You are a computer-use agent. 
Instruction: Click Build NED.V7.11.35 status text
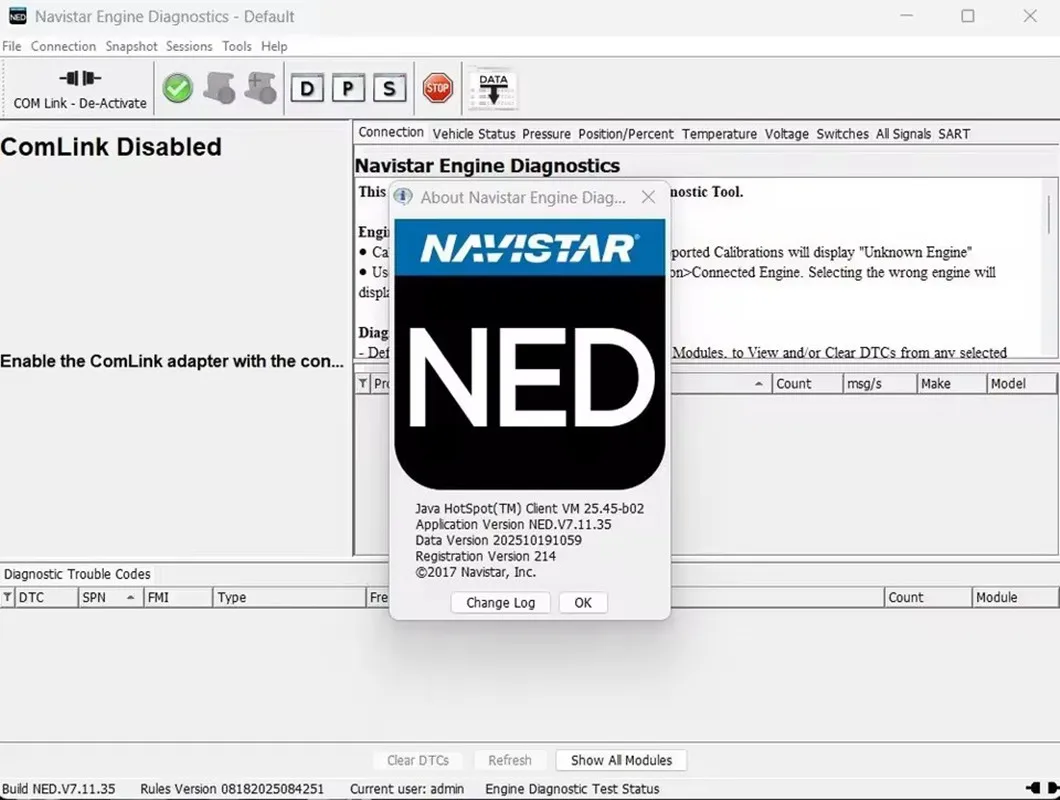pos(59,789)
